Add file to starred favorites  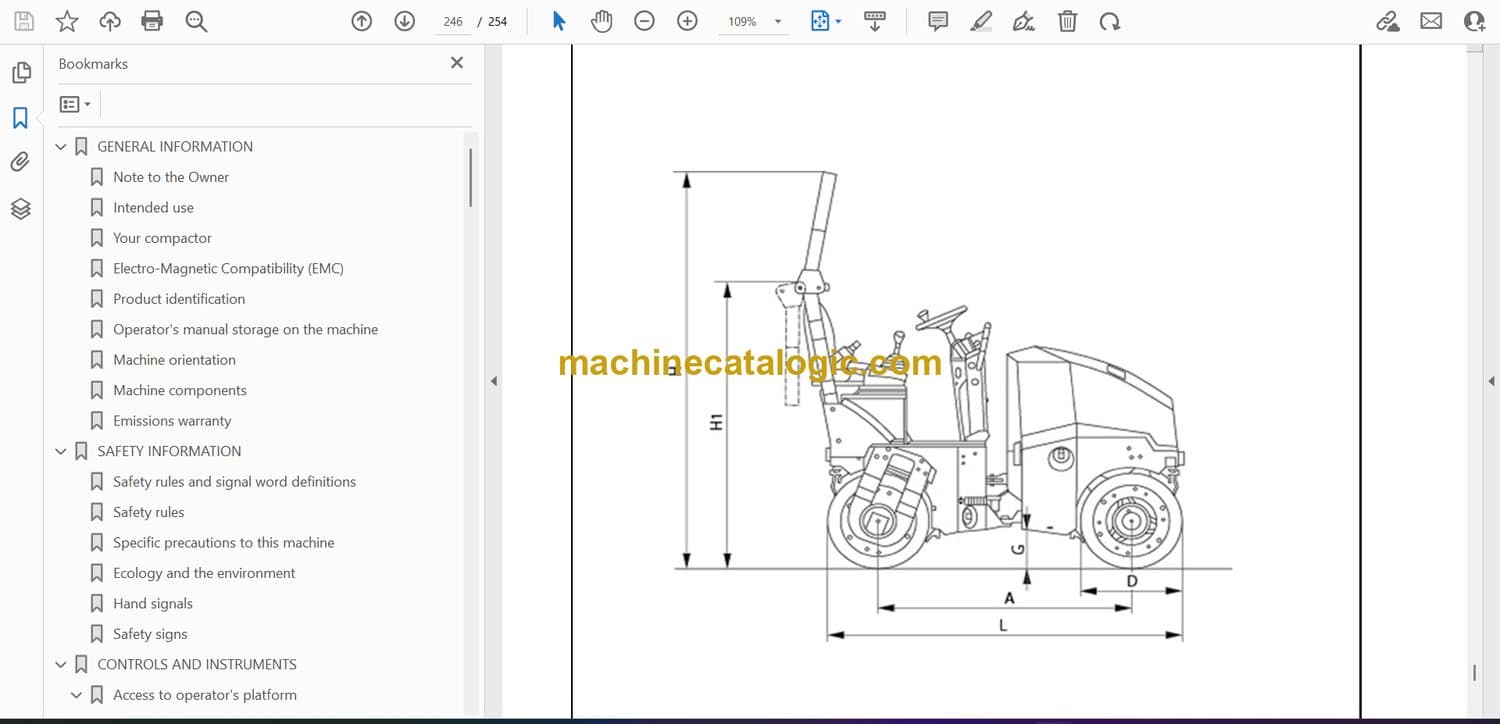(67, 21)
